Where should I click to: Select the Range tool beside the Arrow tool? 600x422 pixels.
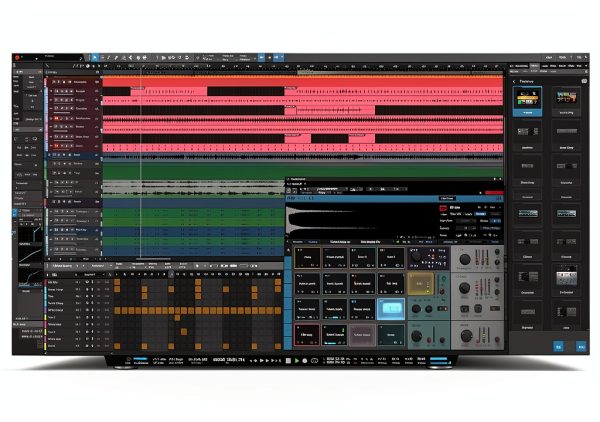[x=102, y=57]
